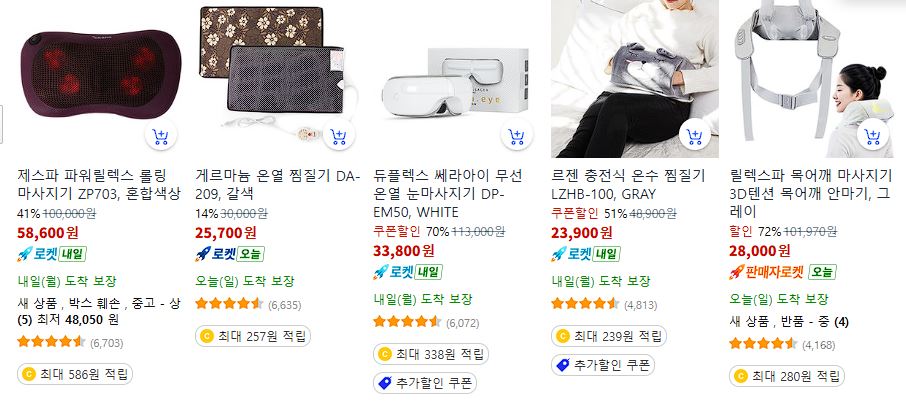Add 제스파 파워릴렉스 massager to cart
The height and width of the screenshot is (415, 906).
161,136
